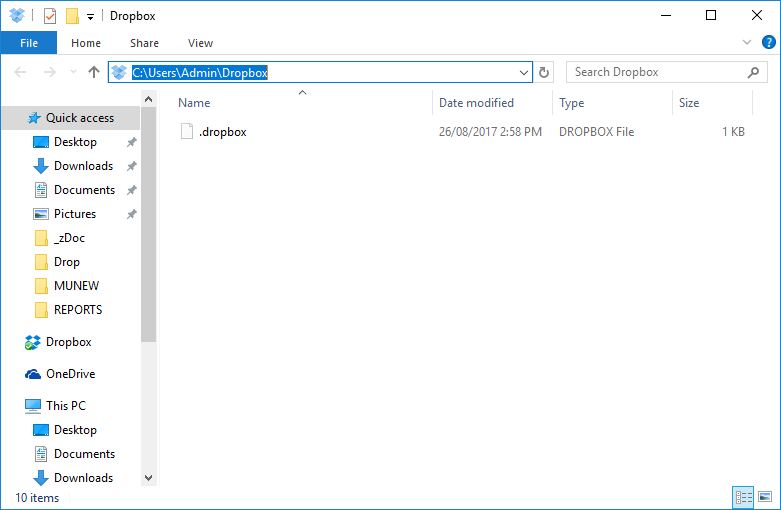Open Documents under Quick access

click(84, 190)
